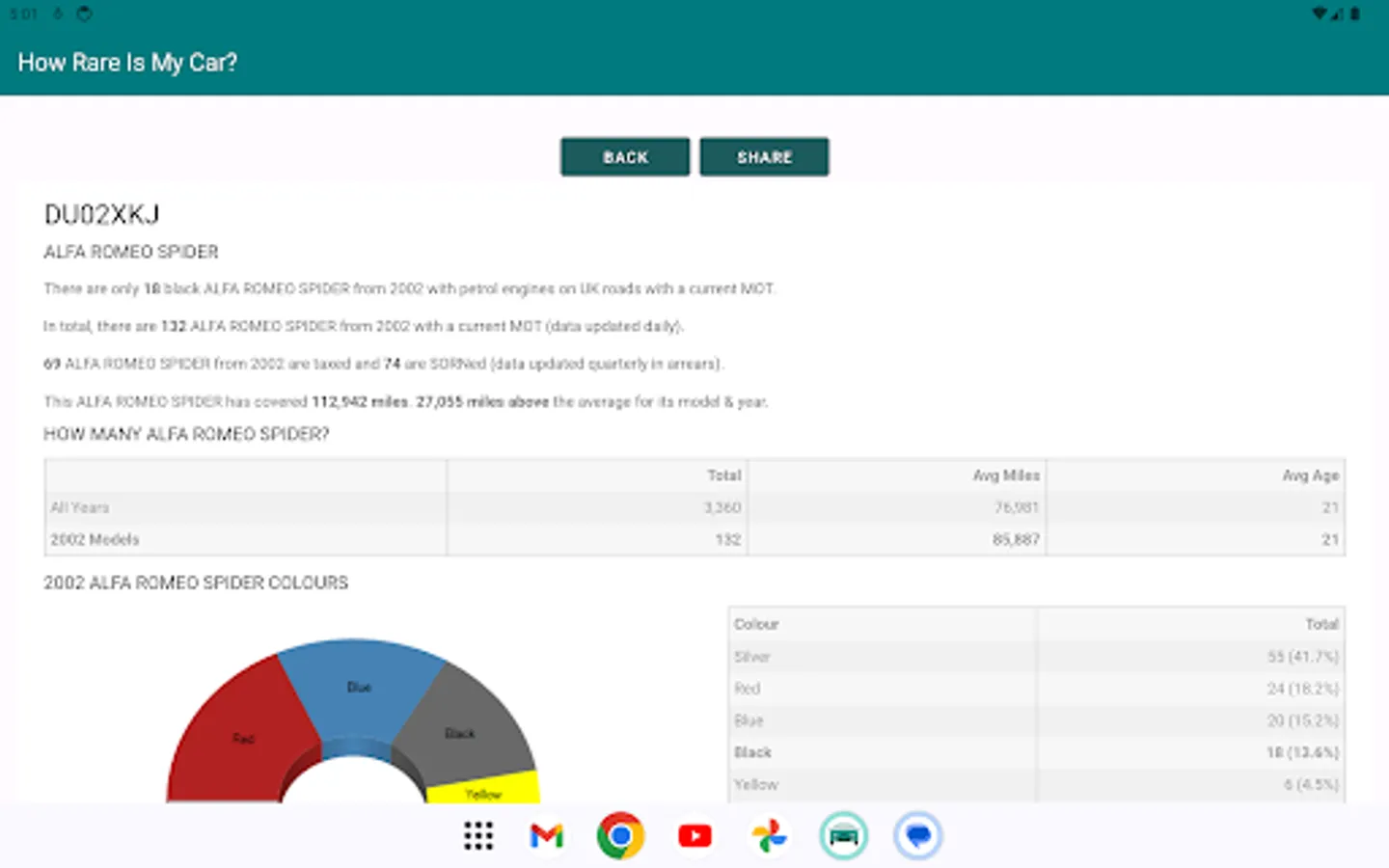Image resolution: width=1389 pixels, height=868 pixels.
Task: Go back using the BACK button
Action: pyautogui.click(x=625, y=157)
